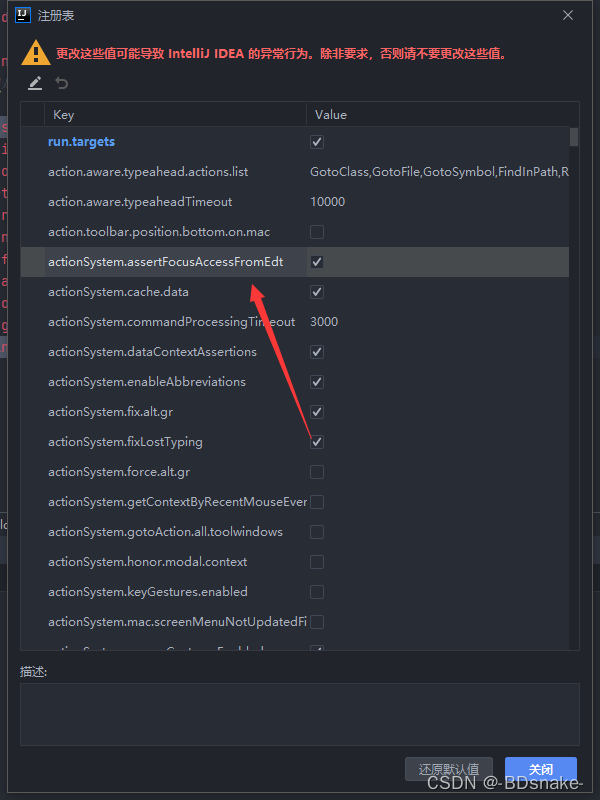The height and width of the screenshot is (800, 600).
Task: Select actionSystem.honor.modal.context key
Action: (x=147, y=562)
